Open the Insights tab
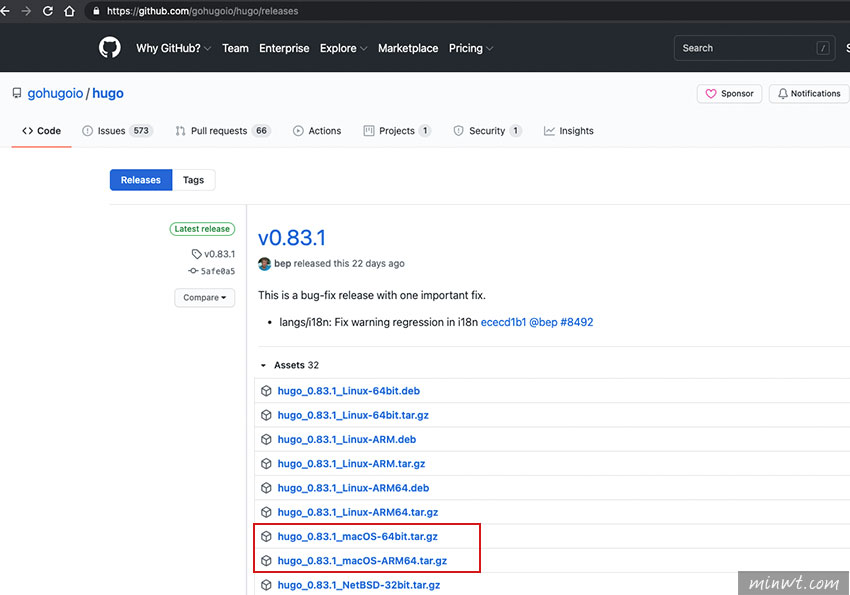 (569, 131)
